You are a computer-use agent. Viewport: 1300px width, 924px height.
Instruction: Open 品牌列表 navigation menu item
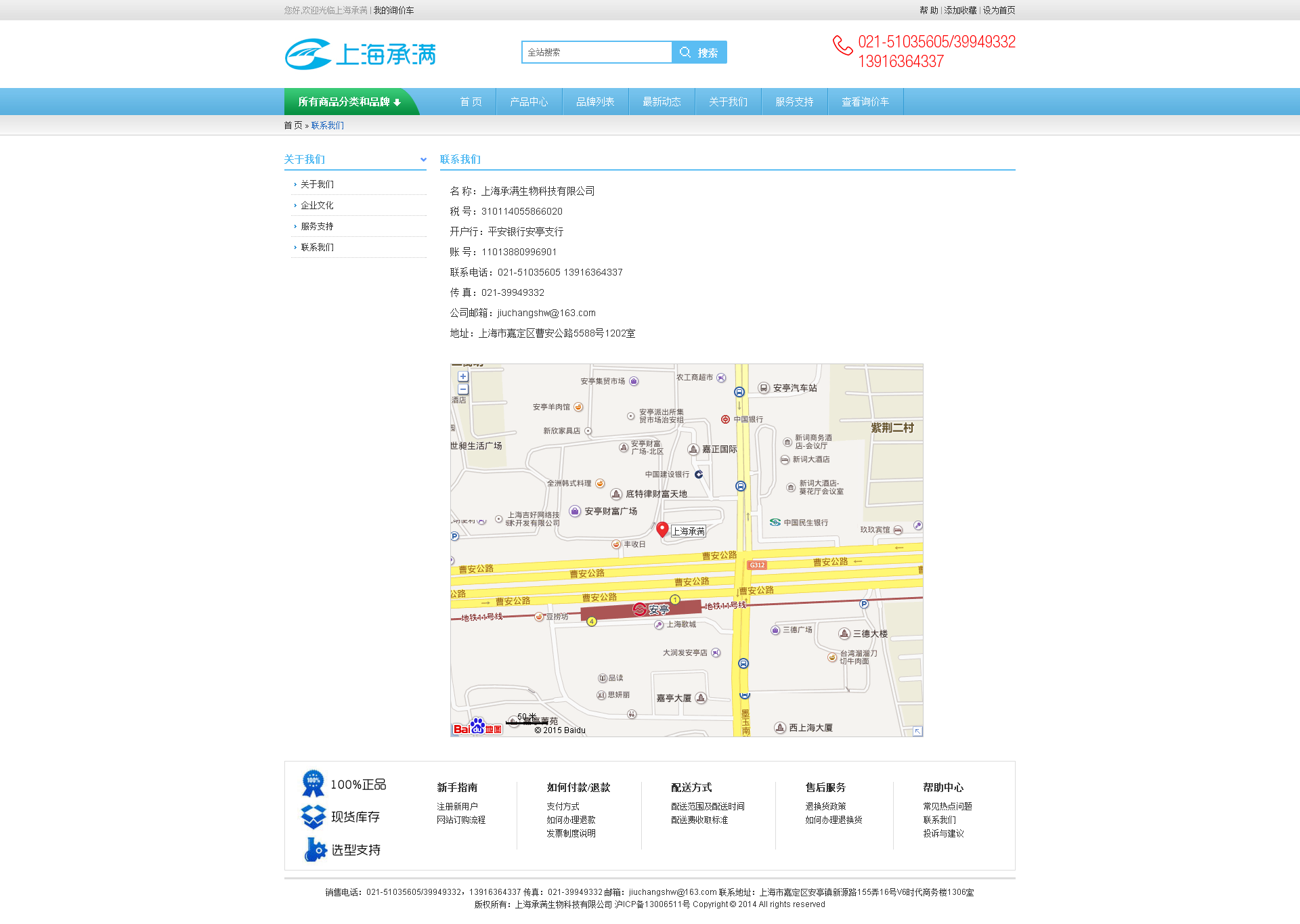[x=595, y=102]
